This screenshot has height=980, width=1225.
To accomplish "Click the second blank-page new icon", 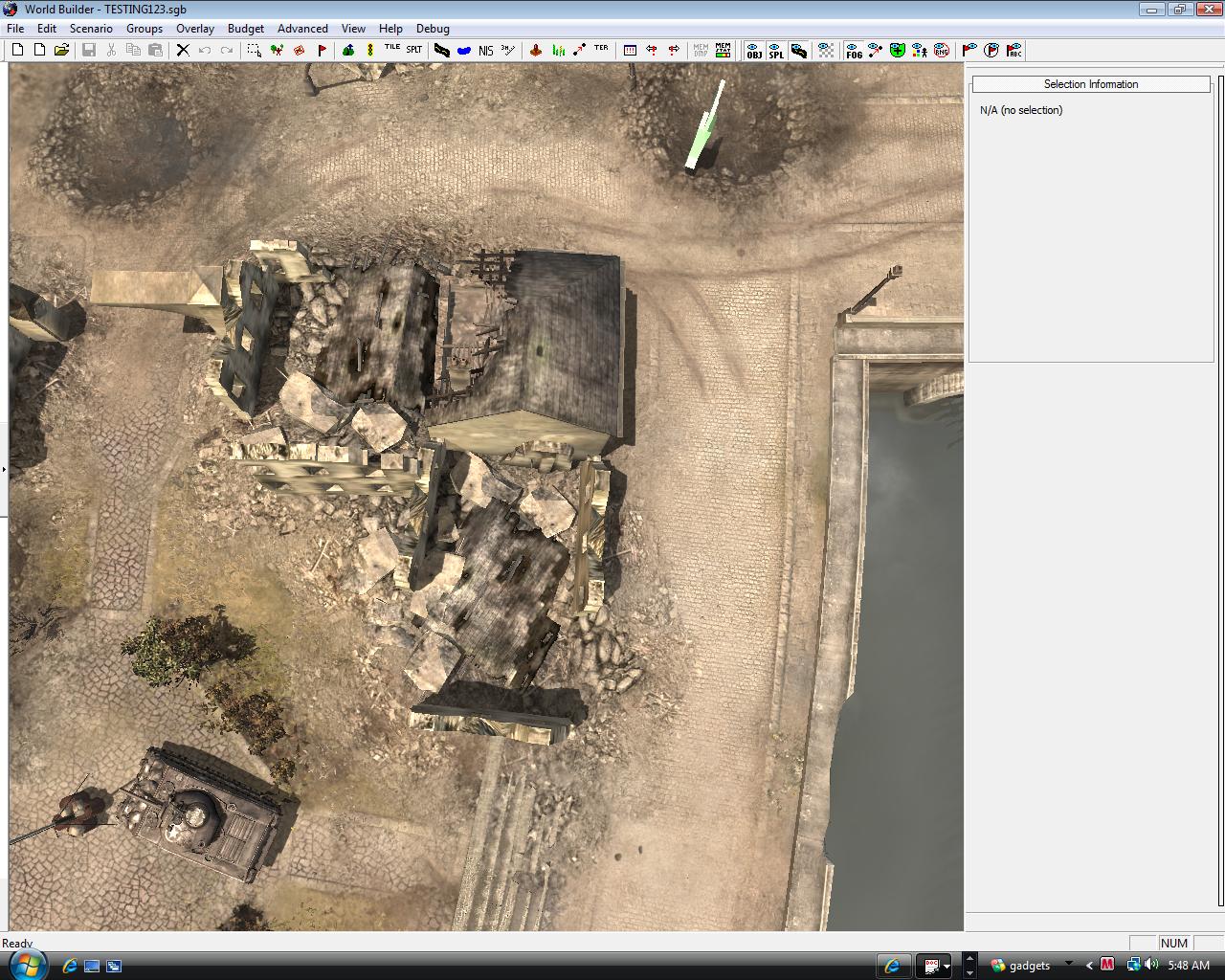I will coord(39,50).
